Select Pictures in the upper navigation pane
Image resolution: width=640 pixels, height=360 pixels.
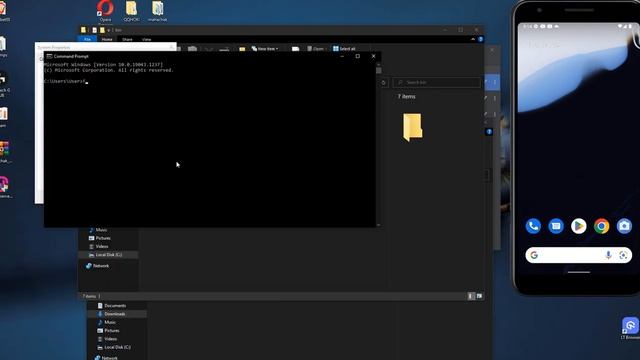point(100,238)
